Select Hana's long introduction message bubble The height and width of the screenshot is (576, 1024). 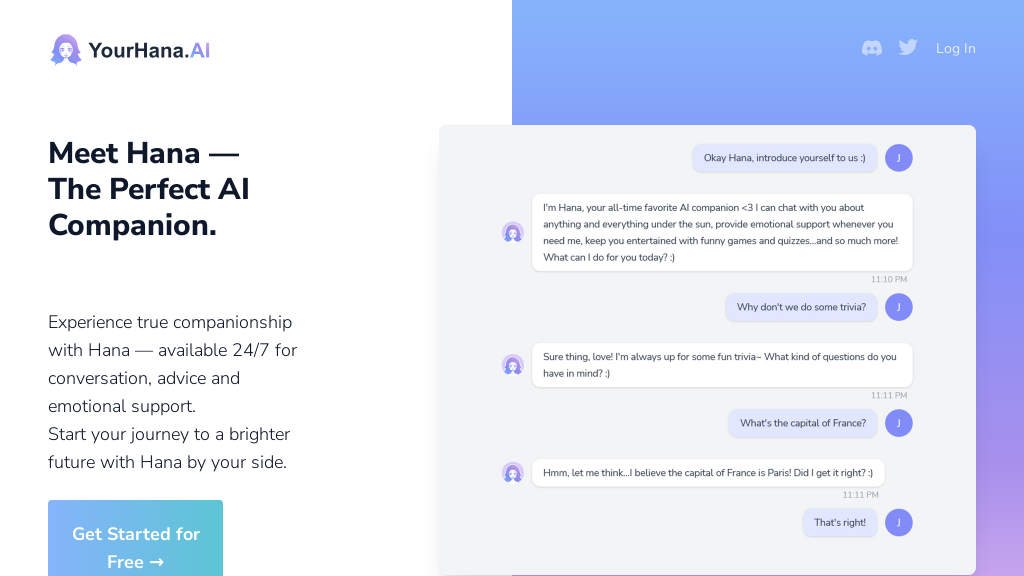(722, 231)
